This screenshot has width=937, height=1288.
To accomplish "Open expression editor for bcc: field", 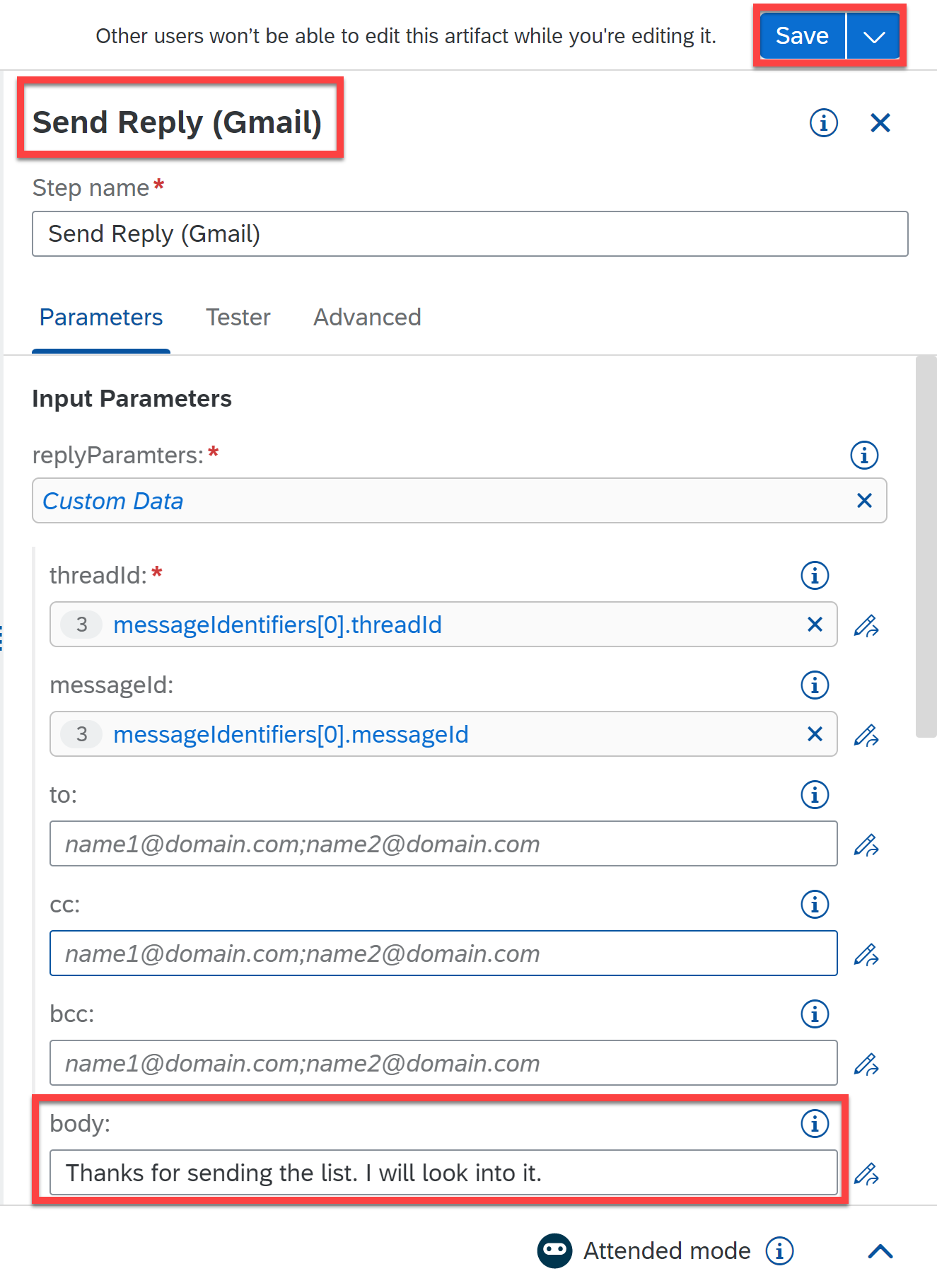I will click(x=866, y=1064).
